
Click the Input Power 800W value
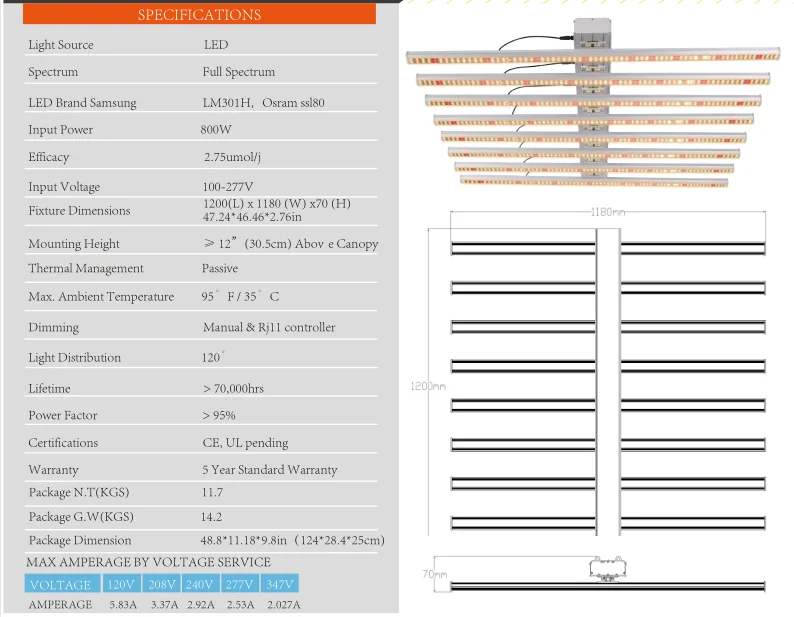tap(216, 130)
